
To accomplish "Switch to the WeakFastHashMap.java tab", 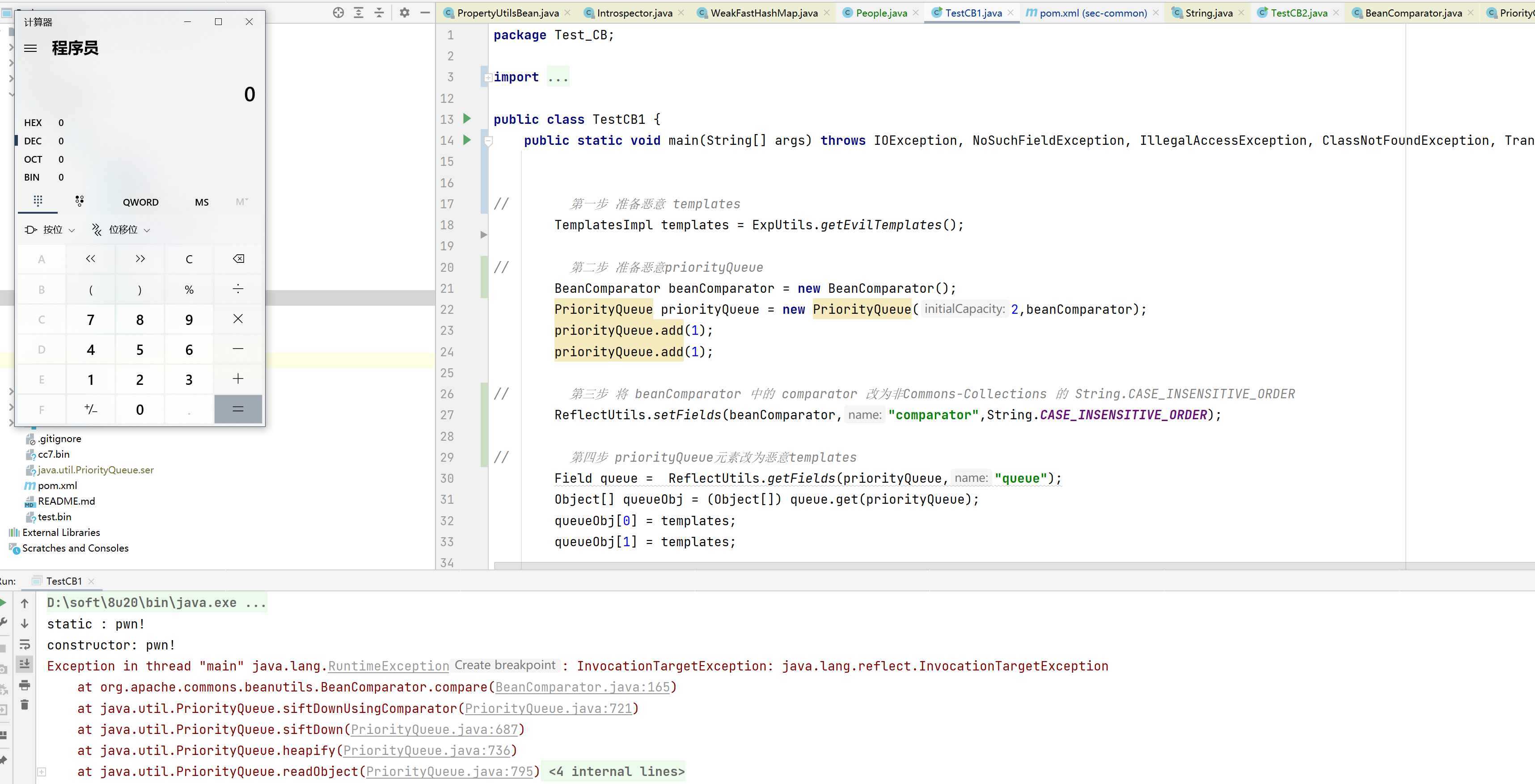I will coord(764,13).
